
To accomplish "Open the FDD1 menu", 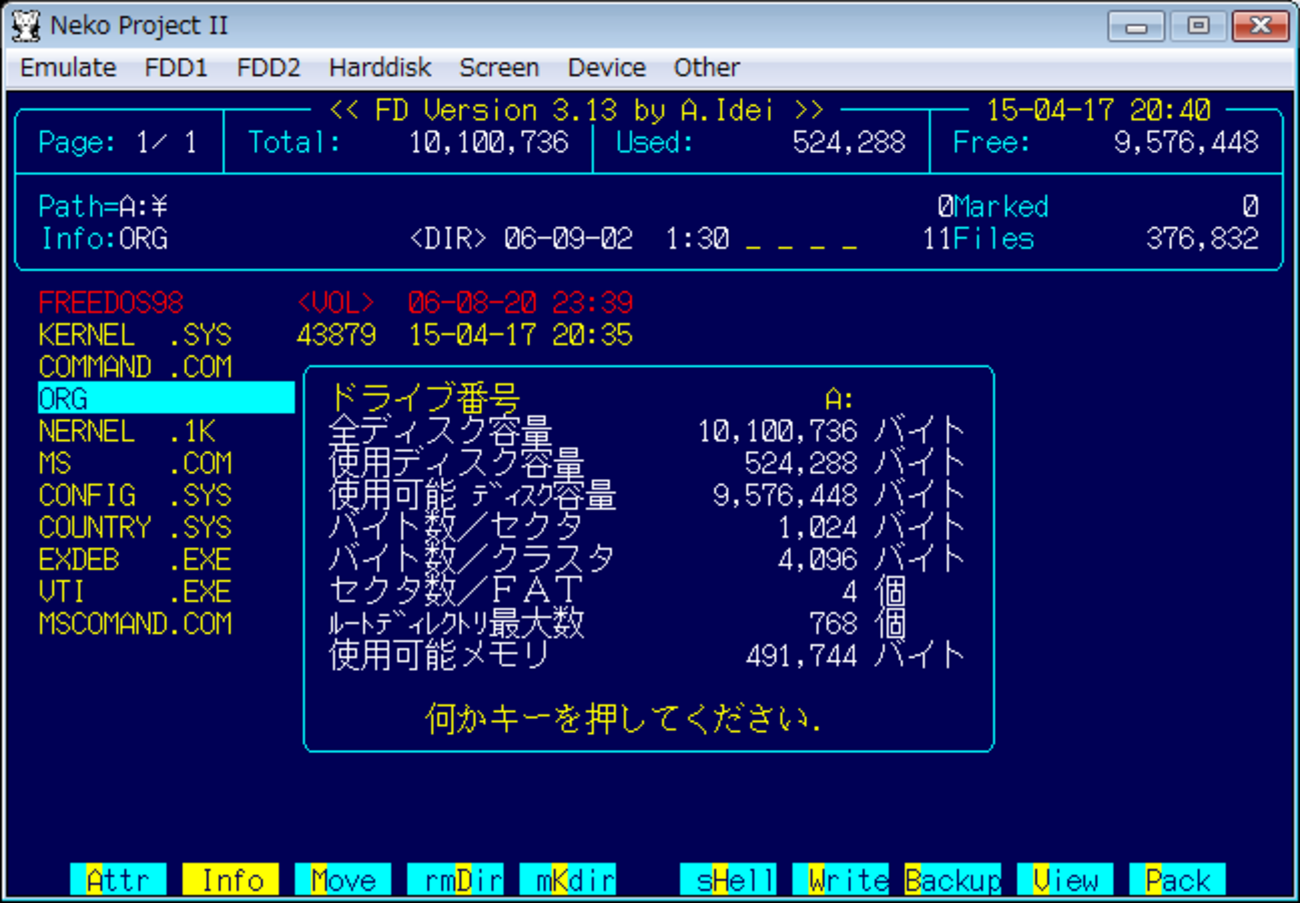I will pos(176,67).
